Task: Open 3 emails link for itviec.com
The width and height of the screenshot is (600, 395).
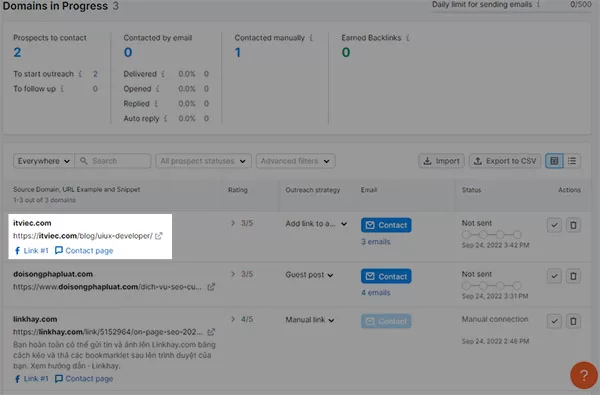Action: click(376, 242)
